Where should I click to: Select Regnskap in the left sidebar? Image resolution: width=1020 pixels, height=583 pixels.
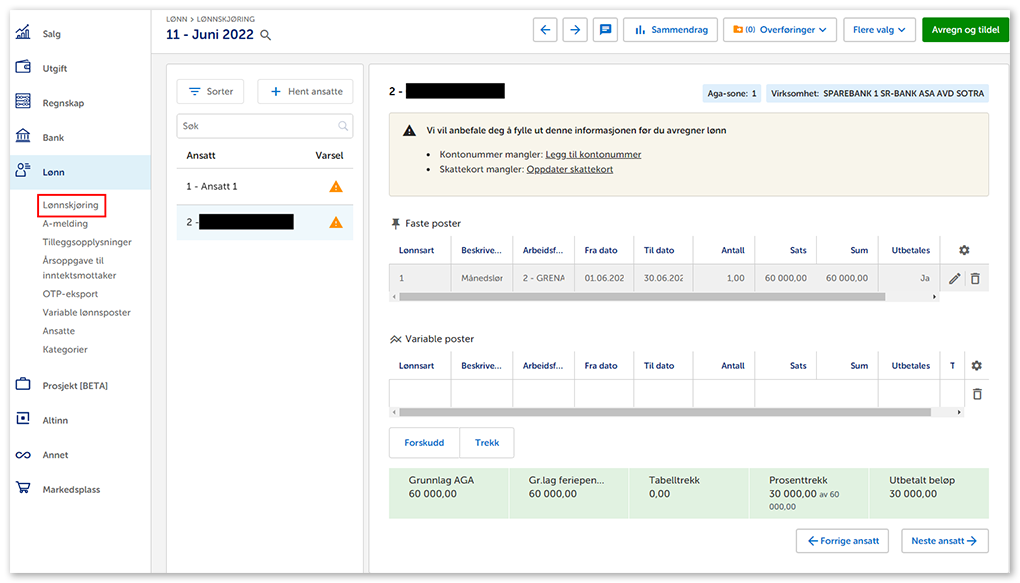[62, 103]
